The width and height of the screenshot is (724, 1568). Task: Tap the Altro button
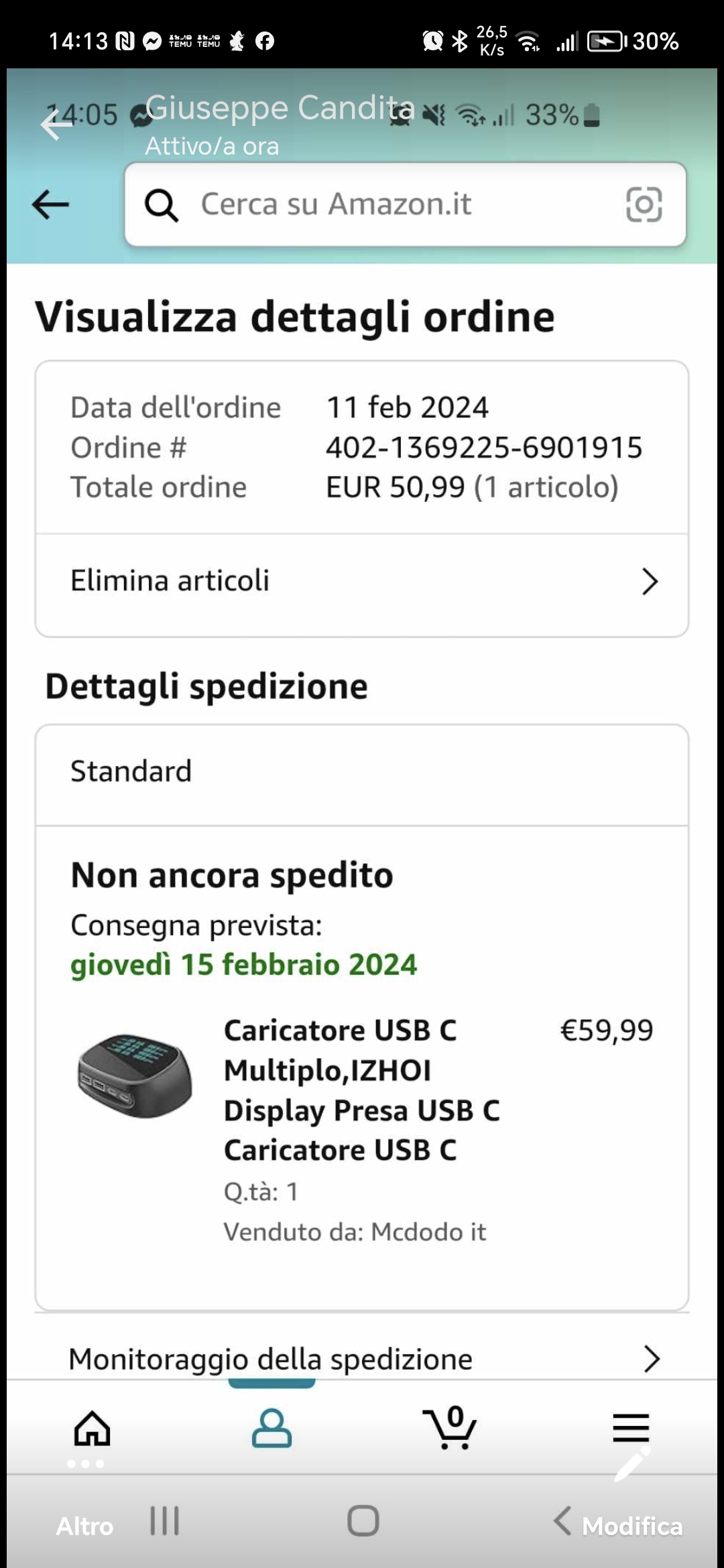[84, 1526]
